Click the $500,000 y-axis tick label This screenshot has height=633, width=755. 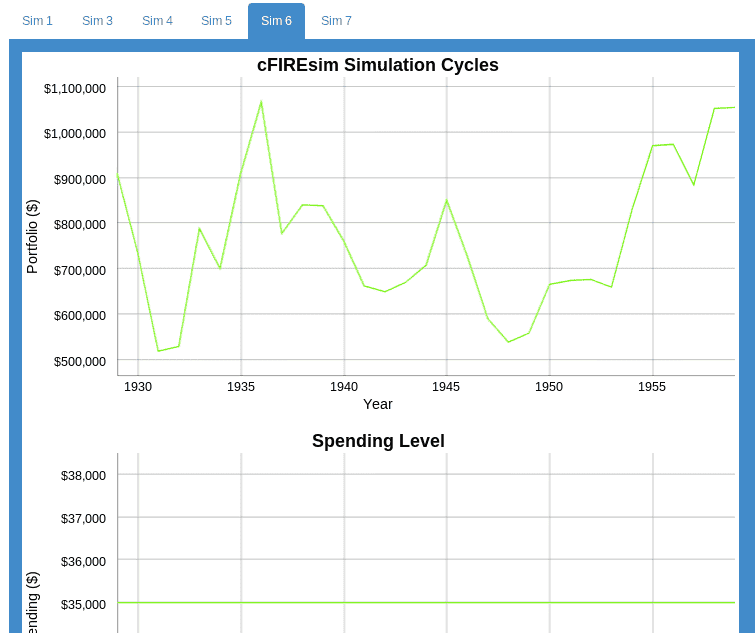pyautogui.click(x=80, y=361)
